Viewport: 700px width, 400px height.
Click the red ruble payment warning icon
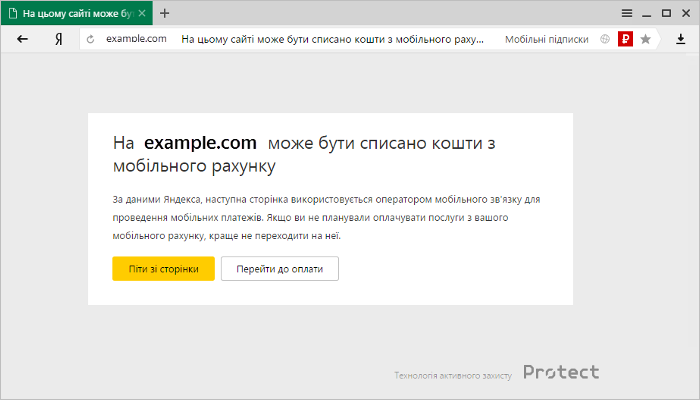pyautogui.click(x=625, y=39)
